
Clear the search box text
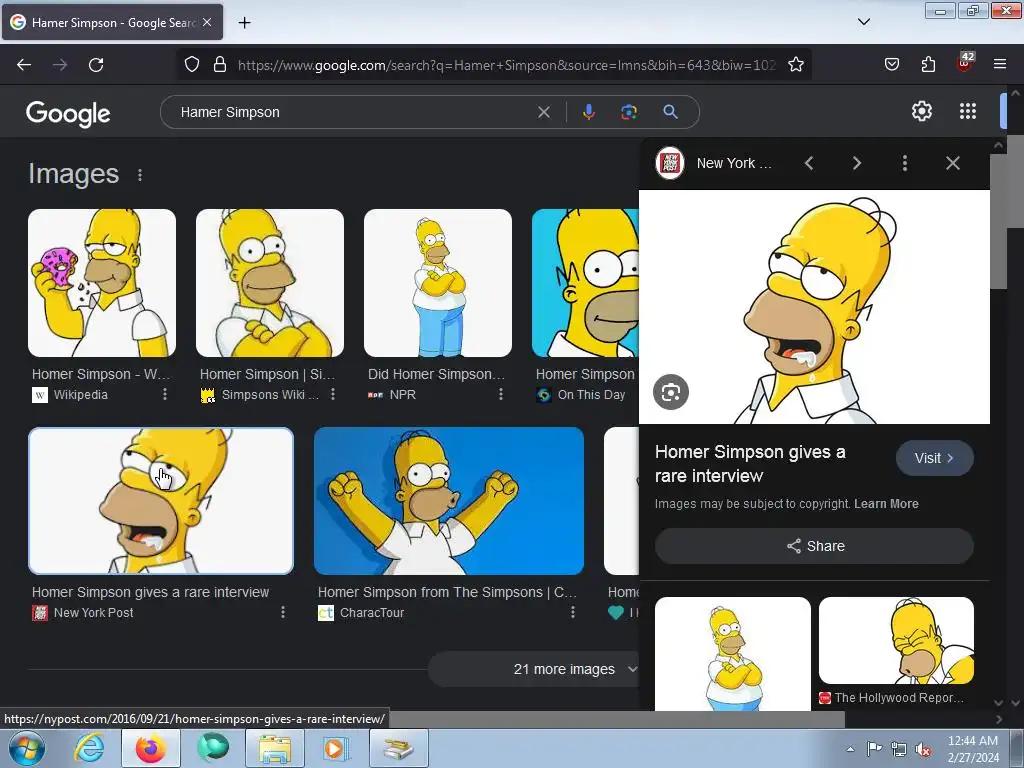(543, 112)
